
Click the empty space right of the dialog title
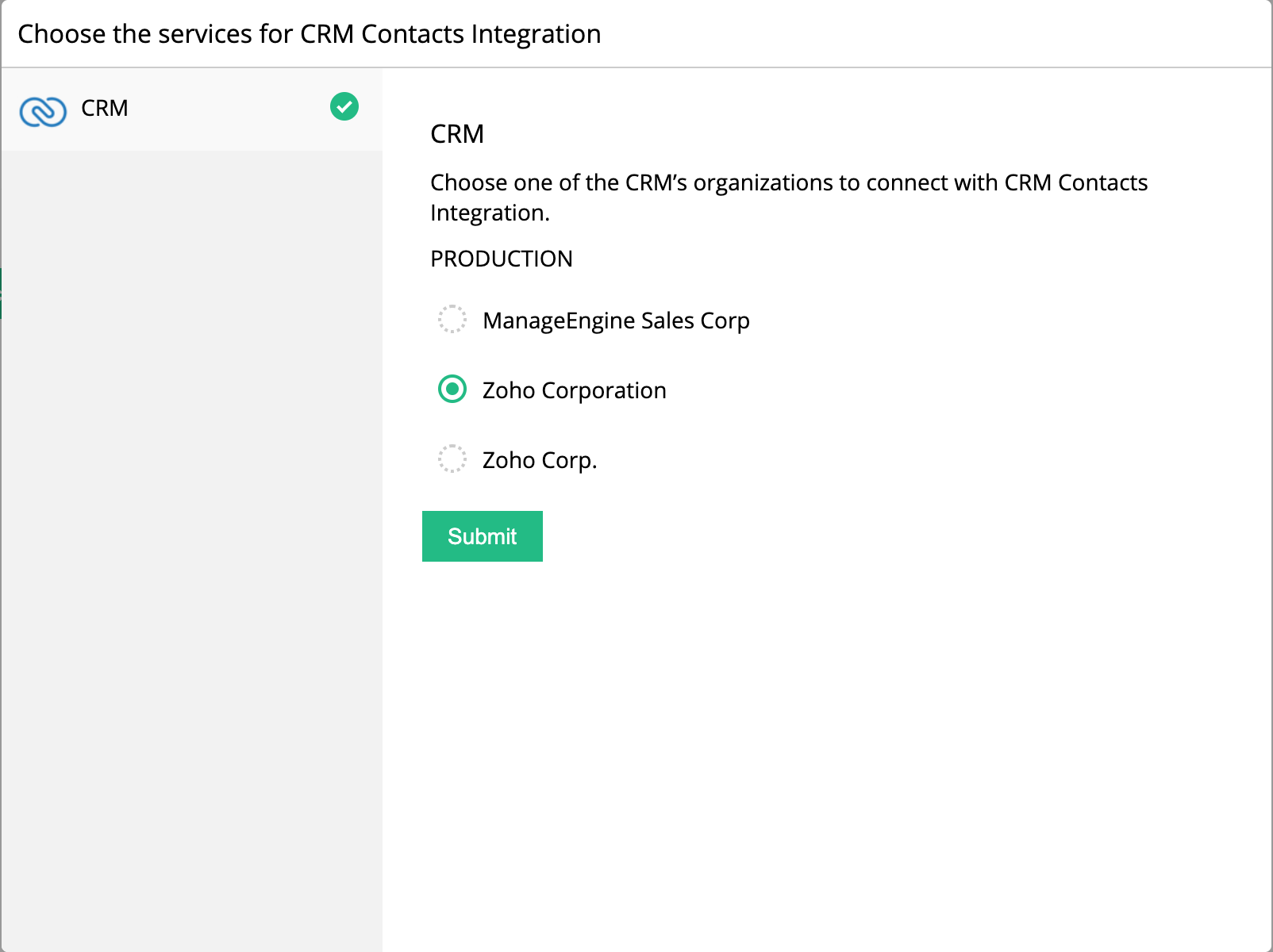pyautogui.click(x=936, y=34)
